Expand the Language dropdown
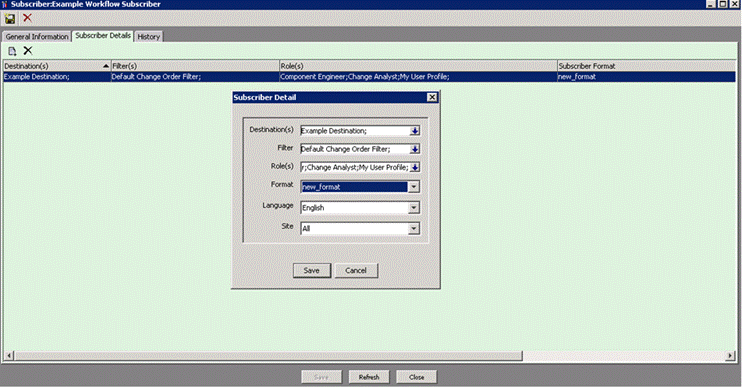The image size is (742, 389). [414, 208]
